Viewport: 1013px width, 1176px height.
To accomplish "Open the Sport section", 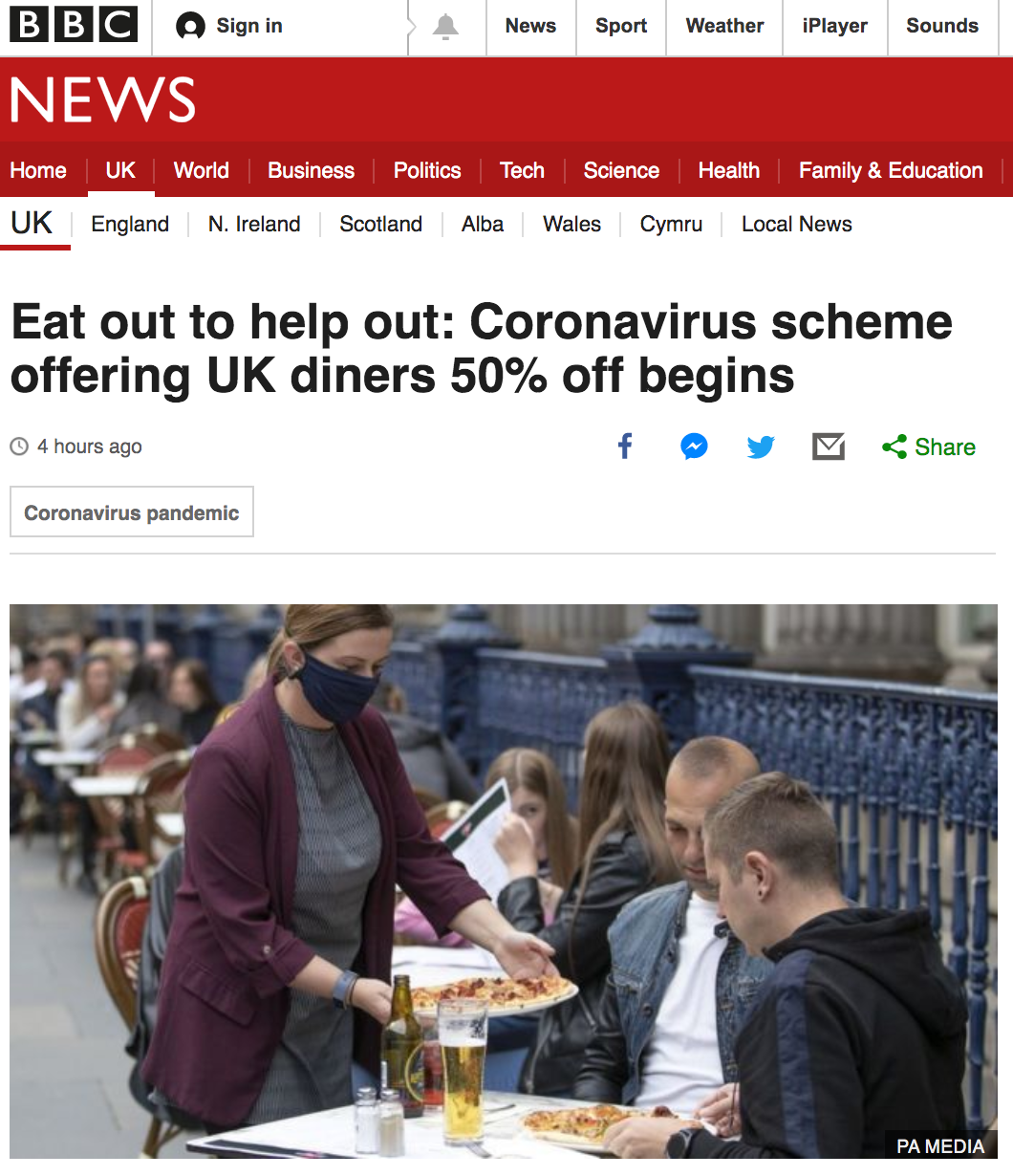I will point(621,27).
